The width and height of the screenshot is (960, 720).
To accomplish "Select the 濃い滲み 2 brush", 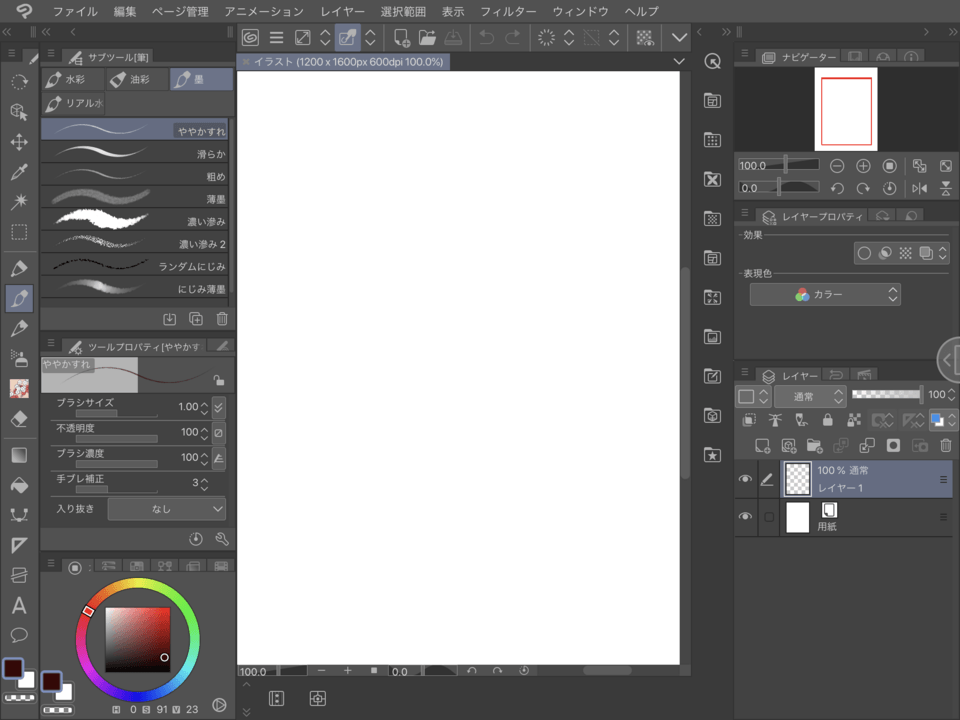I will tap(135, 242).
